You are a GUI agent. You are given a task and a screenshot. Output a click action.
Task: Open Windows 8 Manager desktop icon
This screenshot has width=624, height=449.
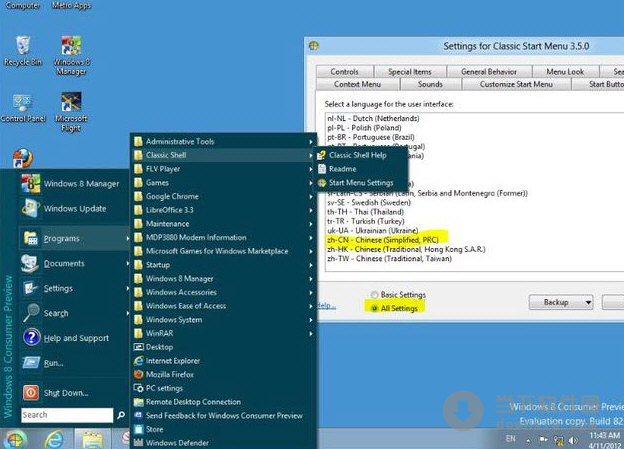71,55
